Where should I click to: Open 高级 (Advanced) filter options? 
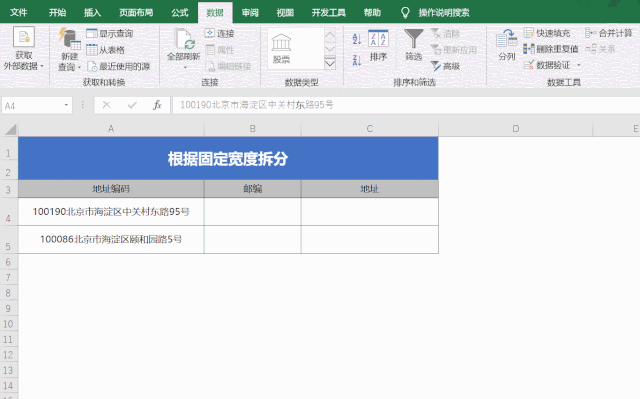[445, 66]
